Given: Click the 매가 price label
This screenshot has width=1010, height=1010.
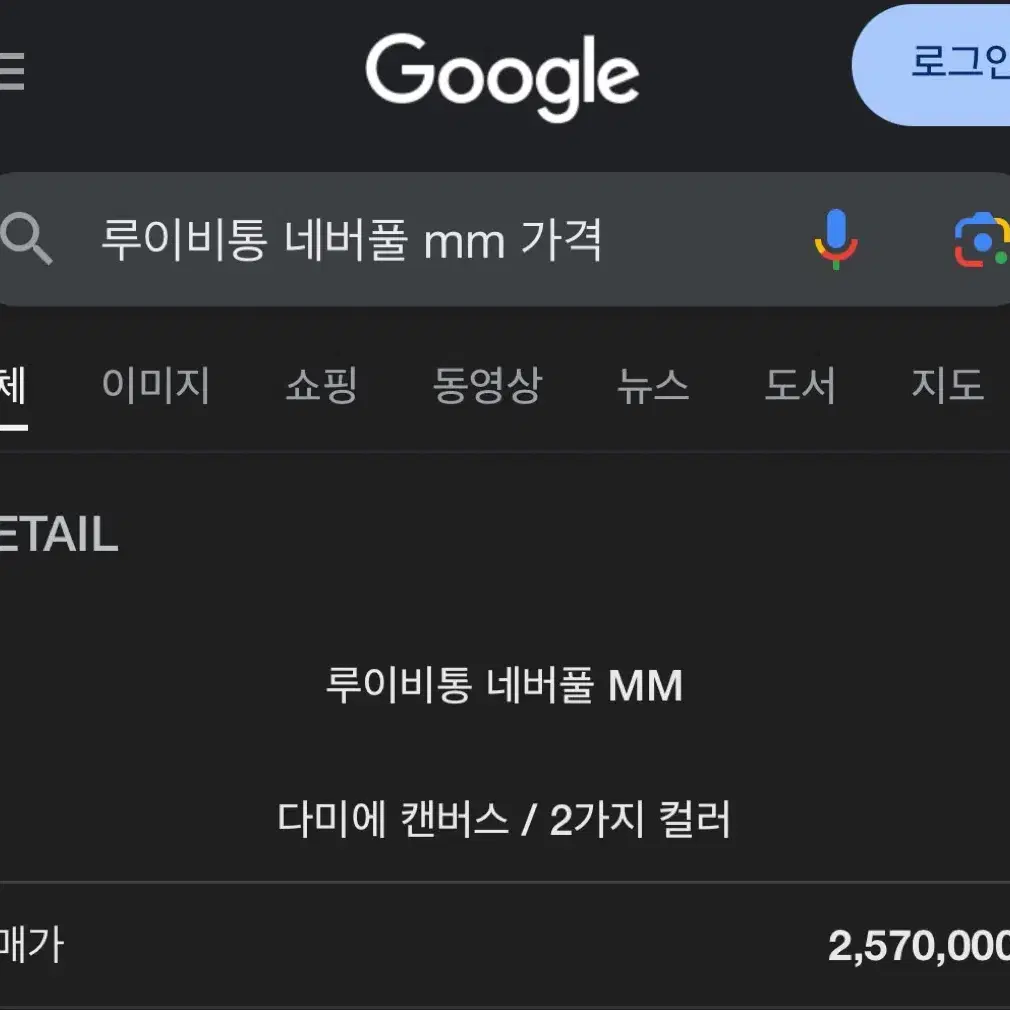Looking at the screenshot, I should [x=32, y=945].
